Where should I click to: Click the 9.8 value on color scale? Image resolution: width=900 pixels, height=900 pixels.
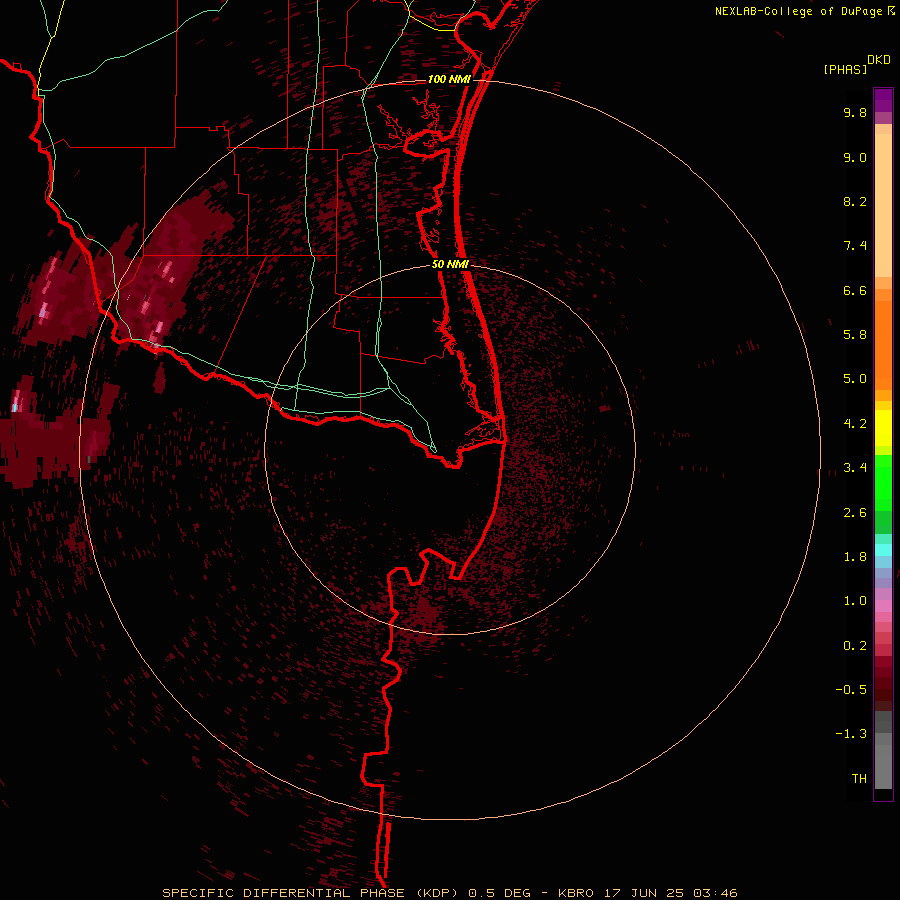coord(855,112)
